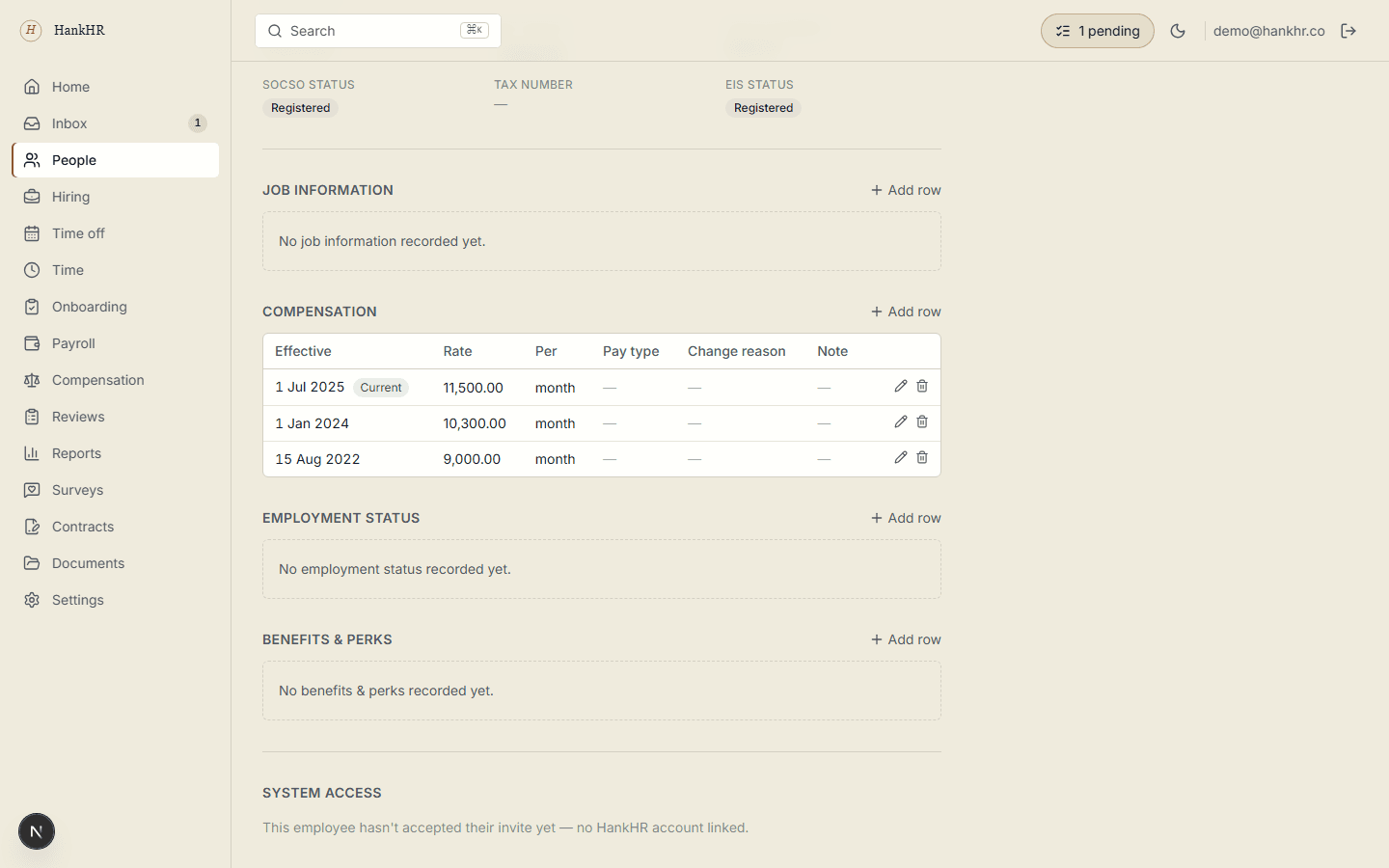1389x868 pixels.
Task: Open the 1 pending tasks button
Action: [1098, 31]
